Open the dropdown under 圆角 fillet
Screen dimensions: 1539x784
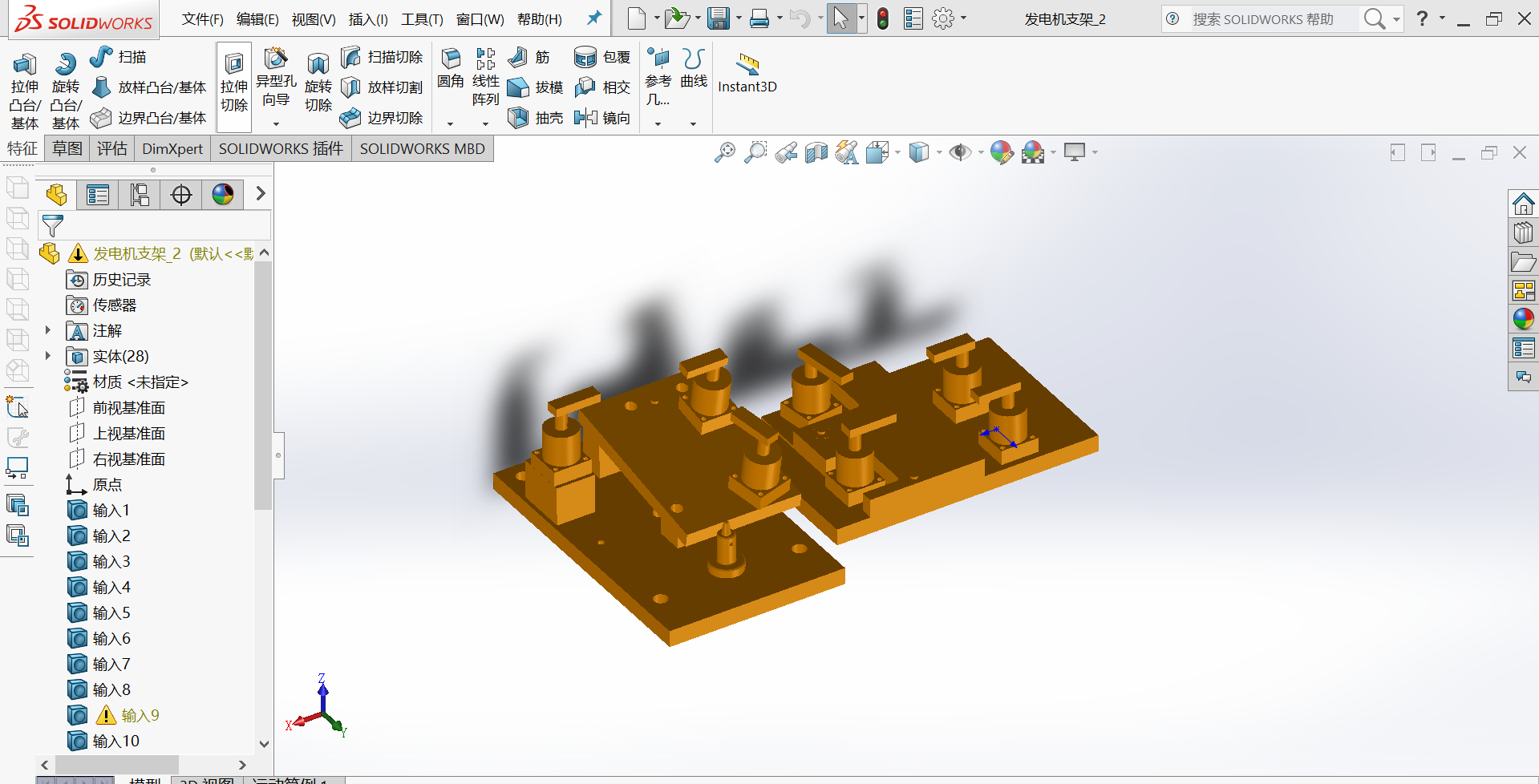(451, 123)
